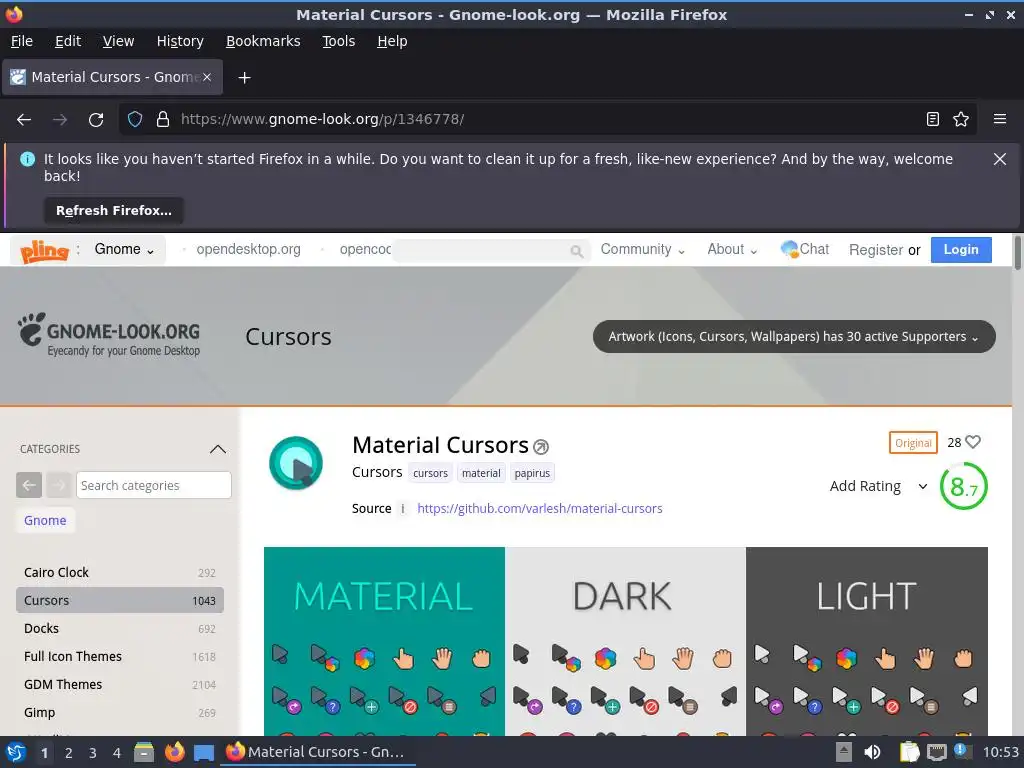This screenshot has height=768, width=1024.
Task: Open the file manager icon in the taskbar
Action: tap(144, 752)
